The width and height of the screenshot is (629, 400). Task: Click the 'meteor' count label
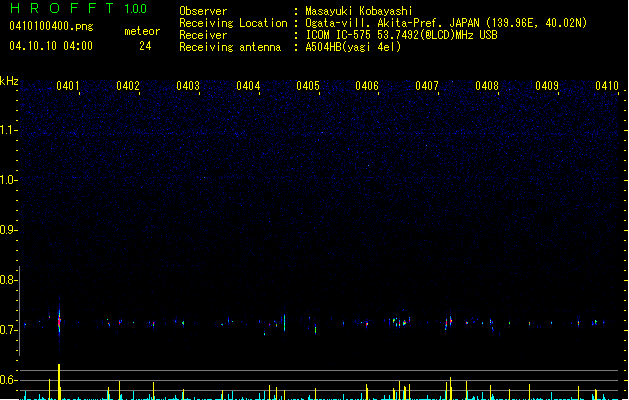point(142,31)
